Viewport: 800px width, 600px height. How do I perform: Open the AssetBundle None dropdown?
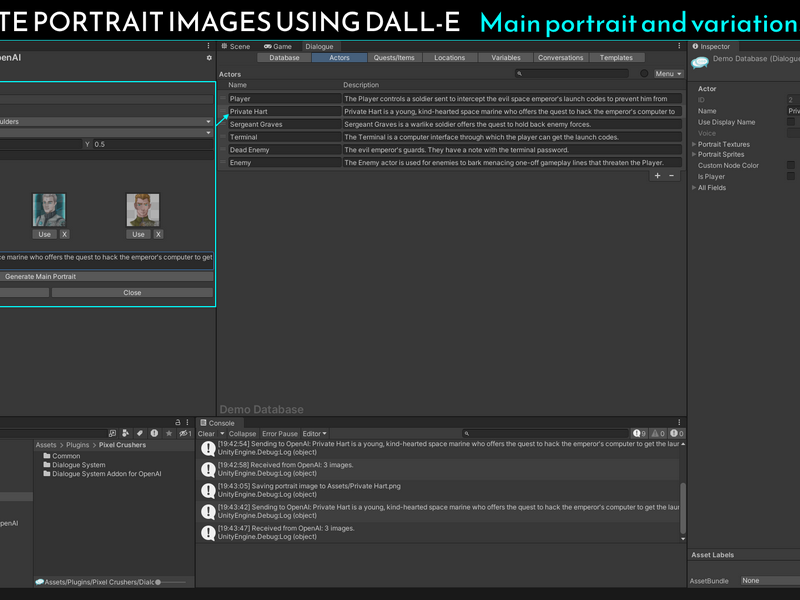click(x=770, y=581)
